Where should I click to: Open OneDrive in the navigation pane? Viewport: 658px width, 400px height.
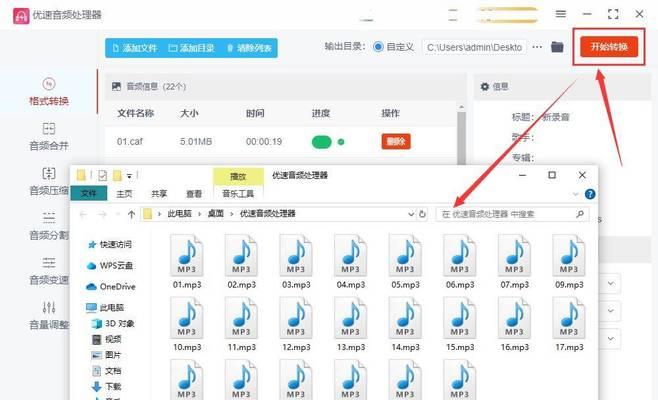tap(111, 286)
